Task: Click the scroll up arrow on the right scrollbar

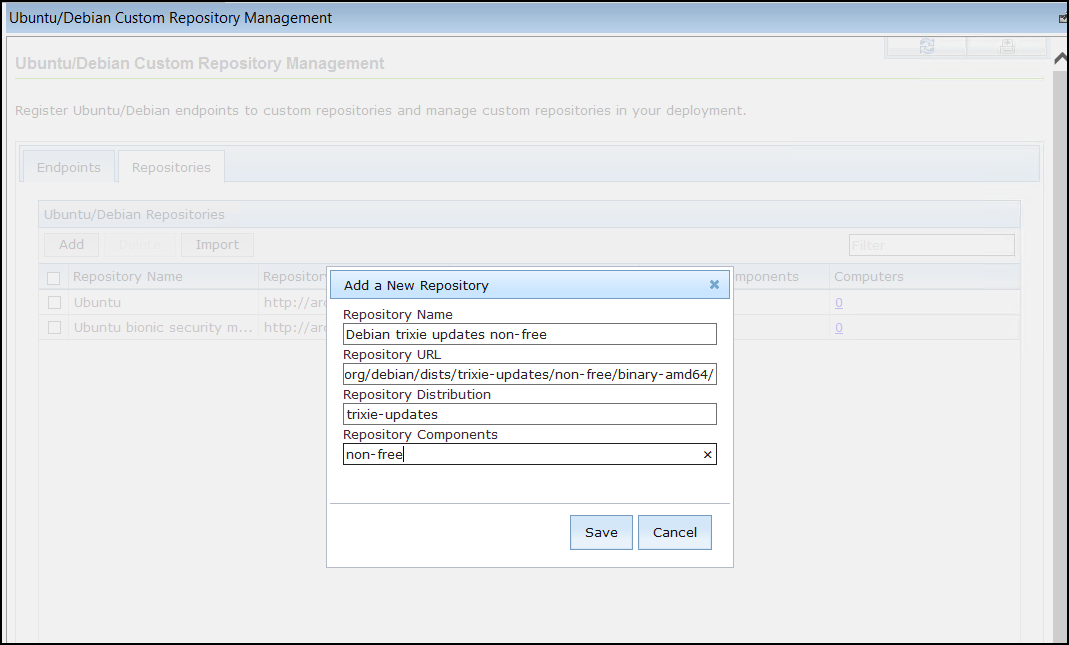Action: (1060, 59)
